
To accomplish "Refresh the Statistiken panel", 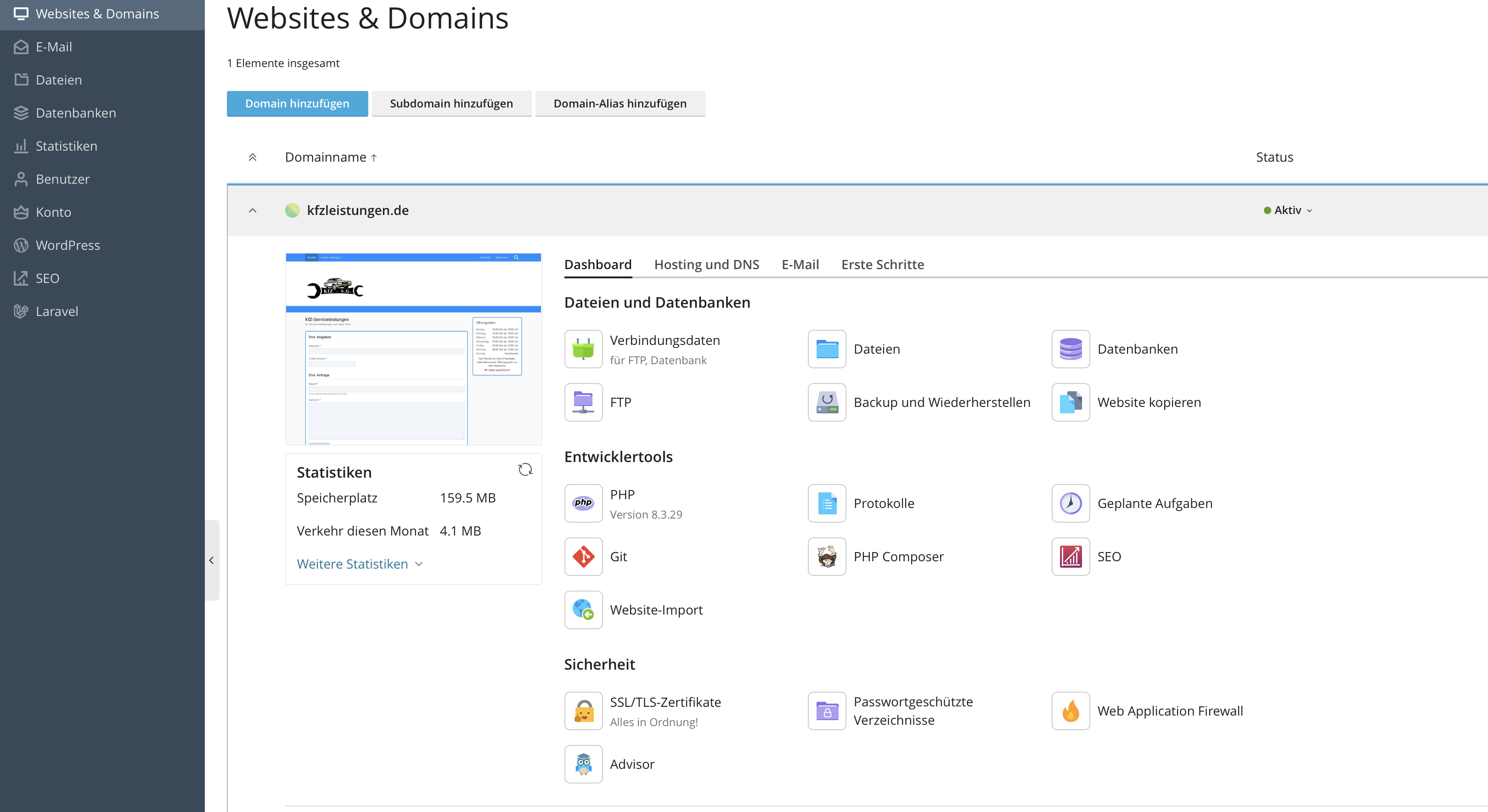I will point(524,469).
